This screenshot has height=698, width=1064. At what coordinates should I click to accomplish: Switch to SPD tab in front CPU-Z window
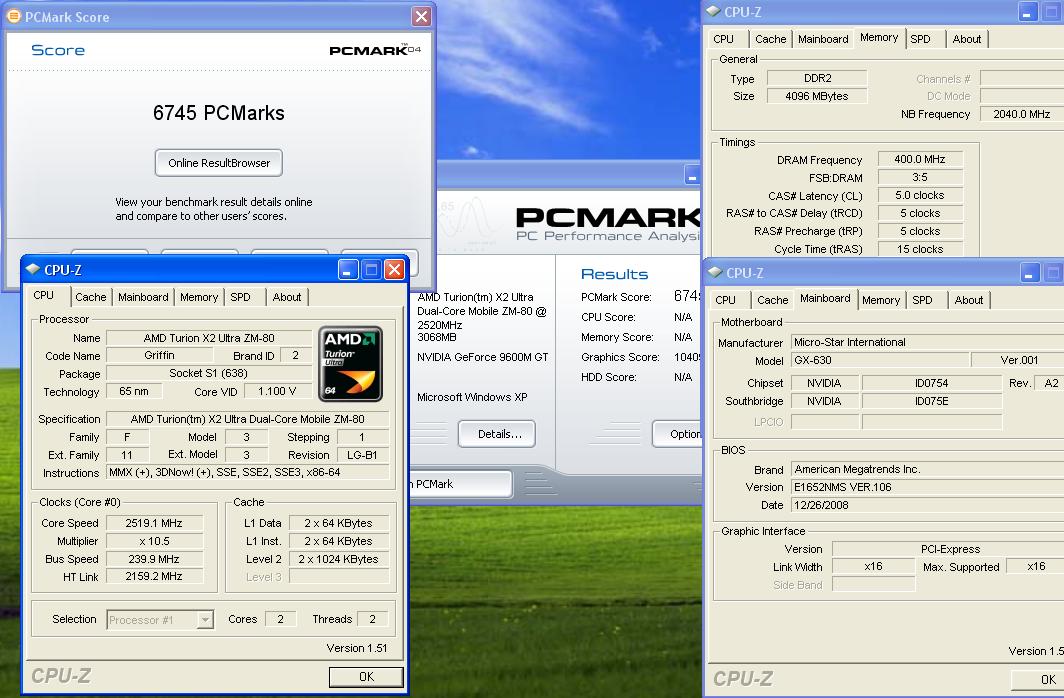[x=240, y=297]
